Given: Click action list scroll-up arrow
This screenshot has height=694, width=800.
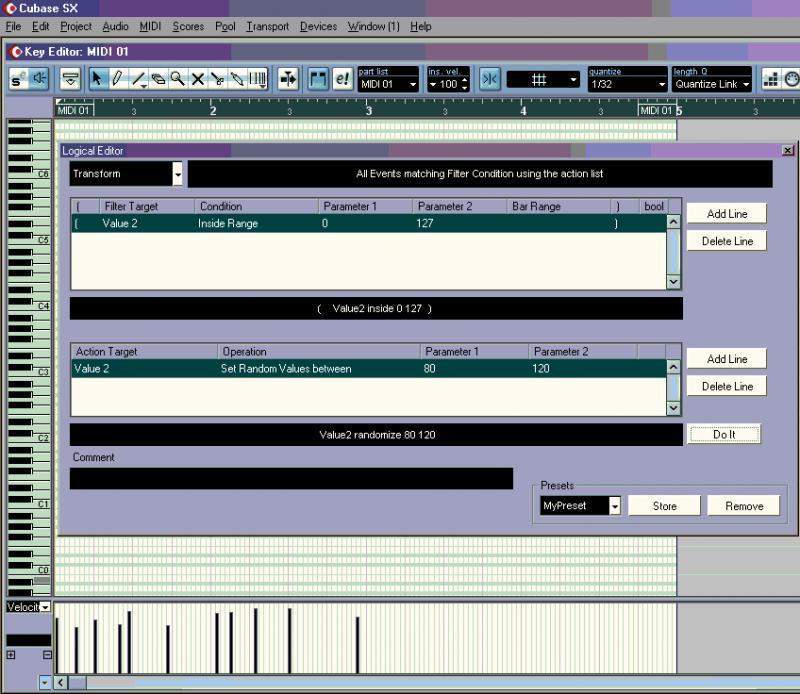Looking at the screenshot, I should tap(673, 367).
